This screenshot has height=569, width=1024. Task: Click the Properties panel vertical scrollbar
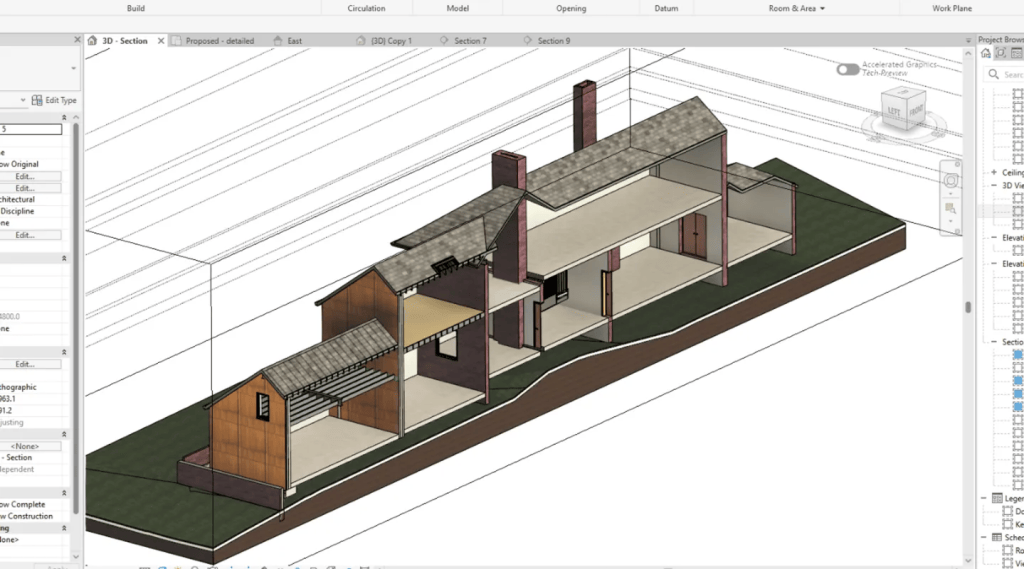[76, 318]
